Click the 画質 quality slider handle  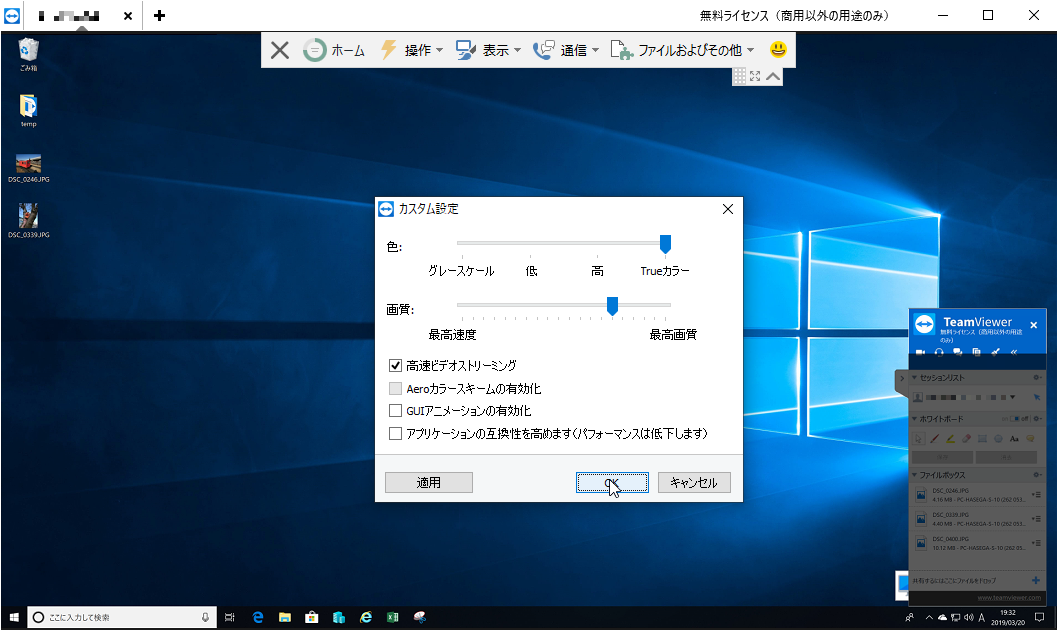tap(613, 307)
